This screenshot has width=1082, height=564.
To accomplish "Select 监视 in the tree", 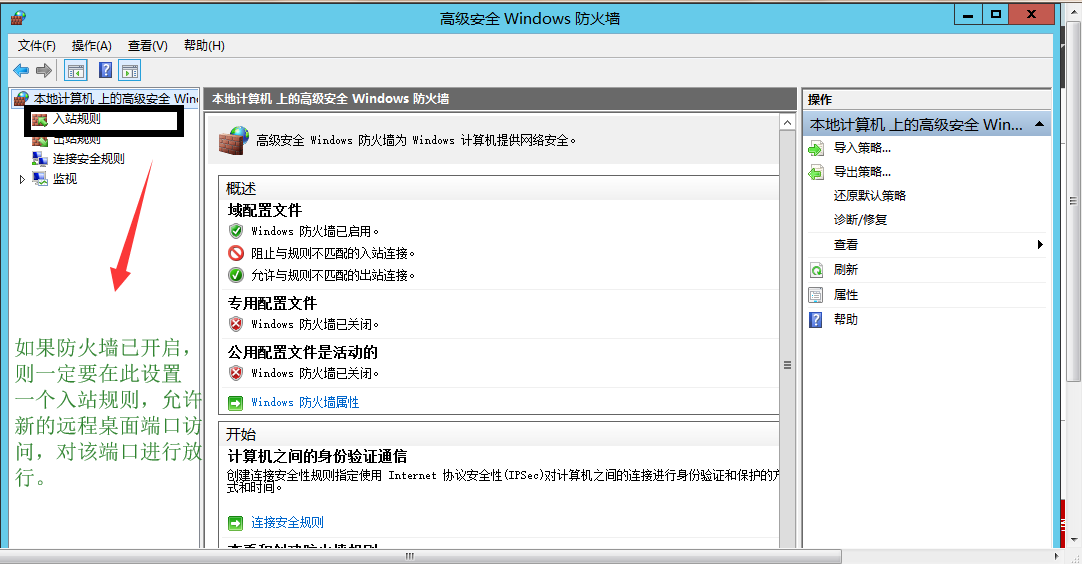I will click(65, 179).
